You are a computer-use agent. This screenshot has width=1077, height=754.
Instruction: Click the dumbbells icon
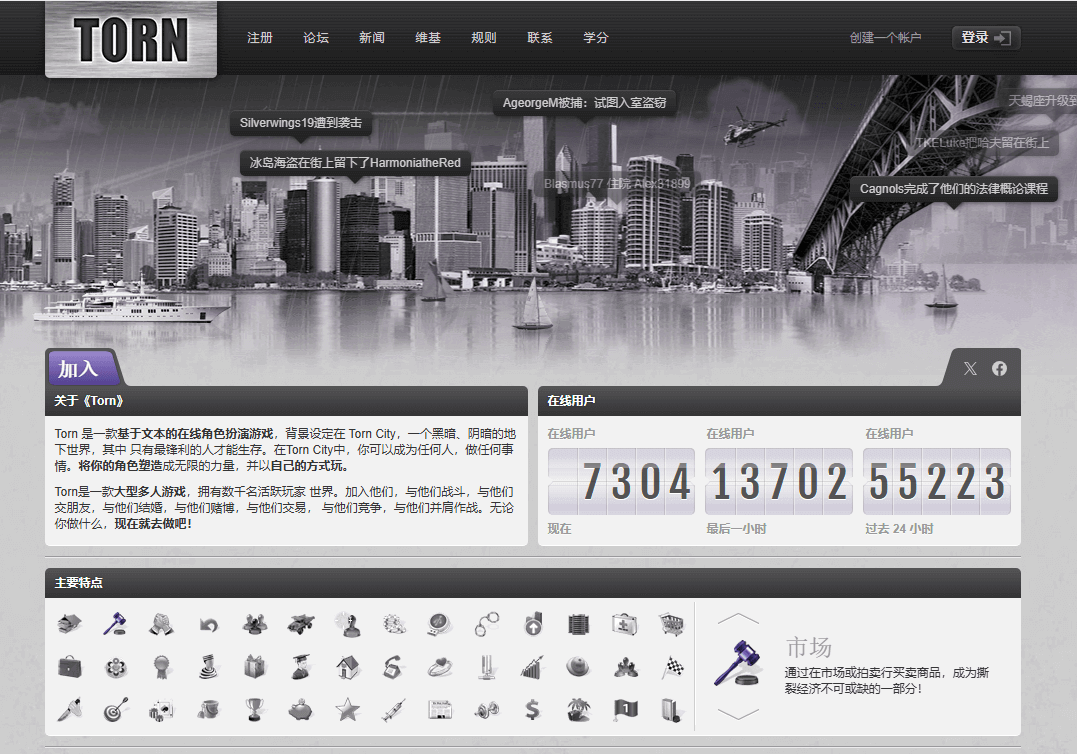[x=486, y=709]
